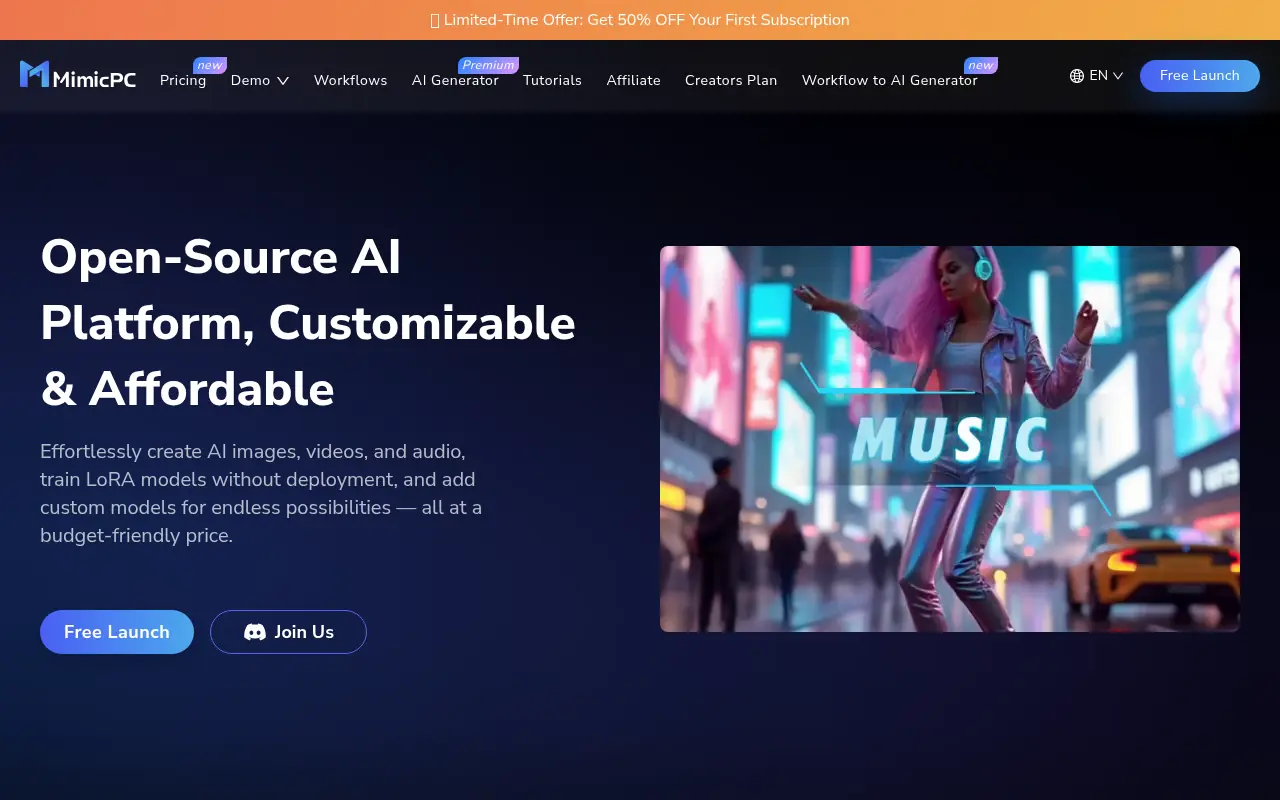Click the 'new' badge above Workflow to AI Generator
The image size is (1280, 800).
tap(980, 64)
